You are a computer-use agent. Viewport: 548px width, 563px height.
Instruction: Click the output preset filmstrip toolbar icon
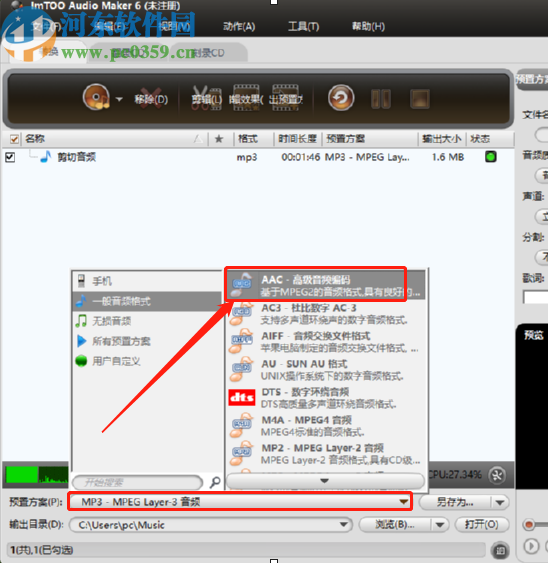[x=285, y=98]
